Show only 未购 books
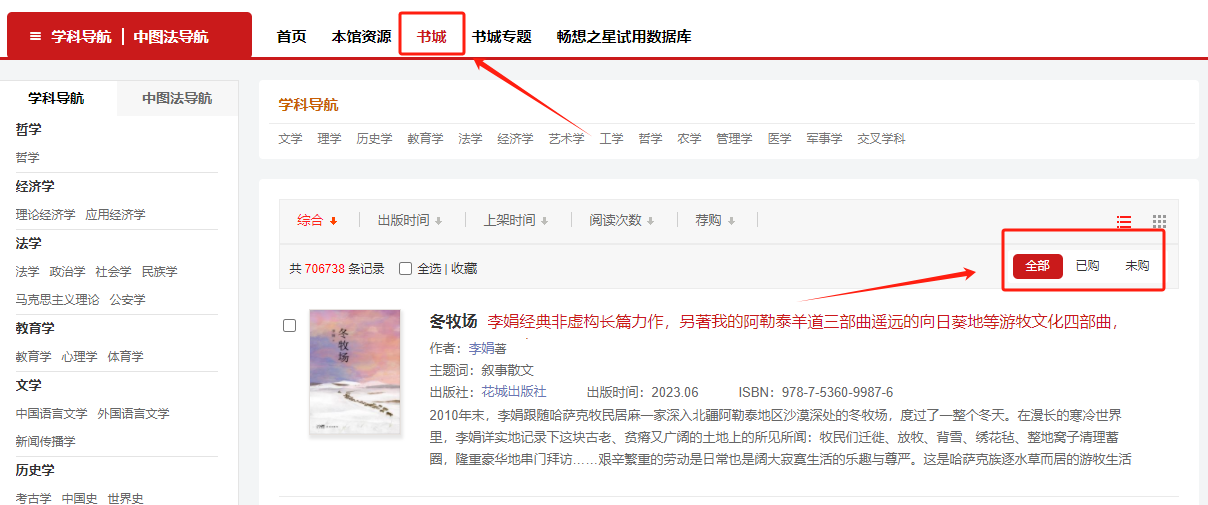 tap(1137, 266)
